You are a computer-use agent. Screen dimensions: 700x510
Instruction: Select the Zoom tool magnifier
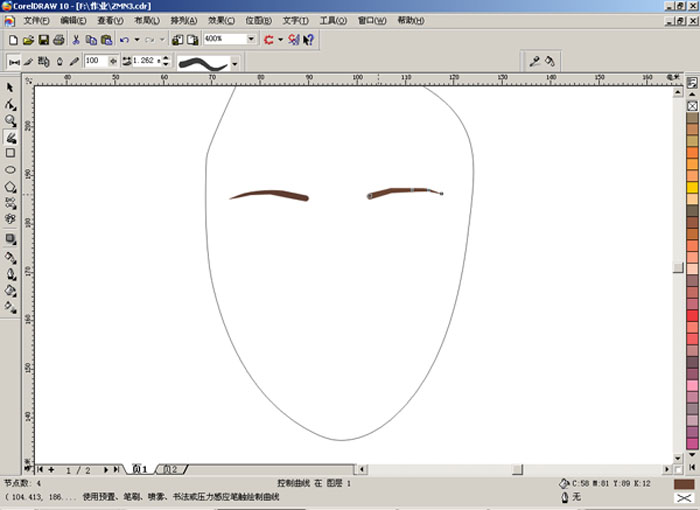(10, 120)
